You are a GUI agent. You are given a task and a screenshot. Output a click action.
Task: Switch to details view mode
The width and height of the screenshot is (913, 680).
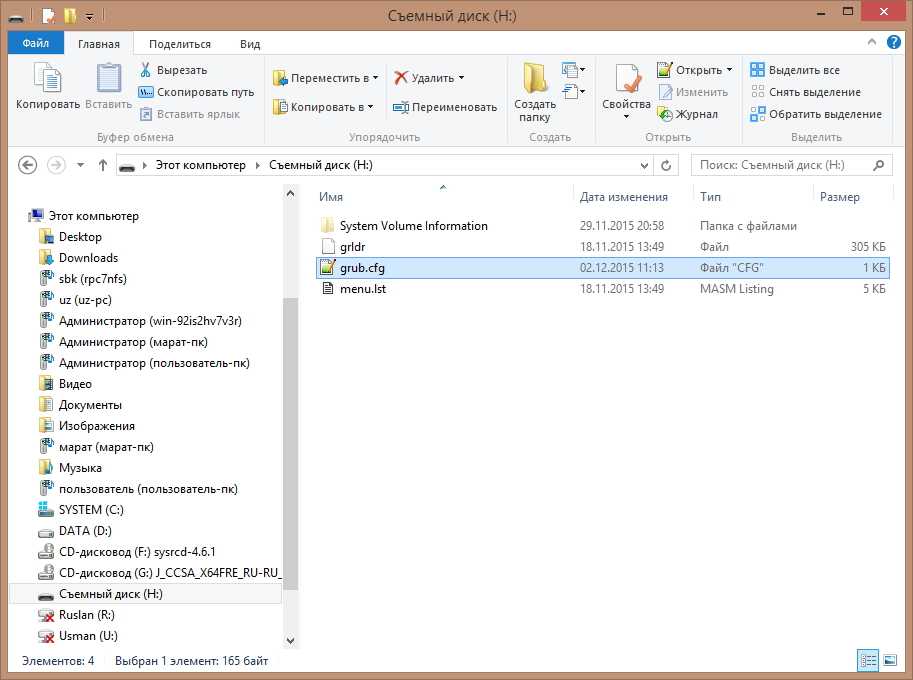pyautogui.click(x=866, y=661)
